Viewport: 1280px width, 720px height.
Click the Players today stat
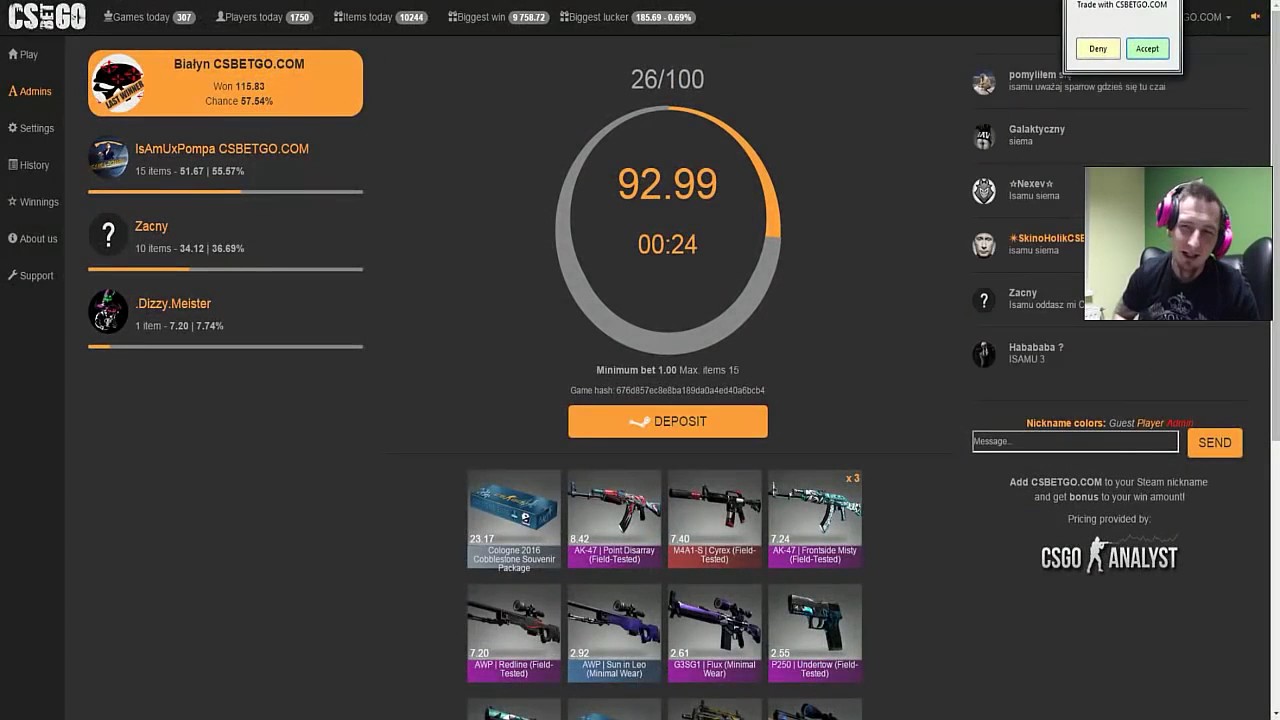tap(265, 17)
